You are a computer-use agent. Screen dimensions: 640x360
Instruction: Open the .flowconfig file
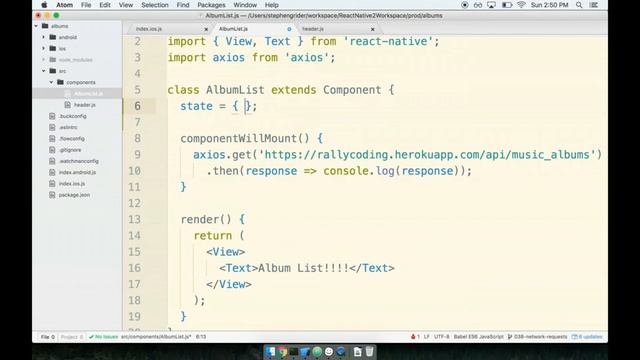click(72, 139)
